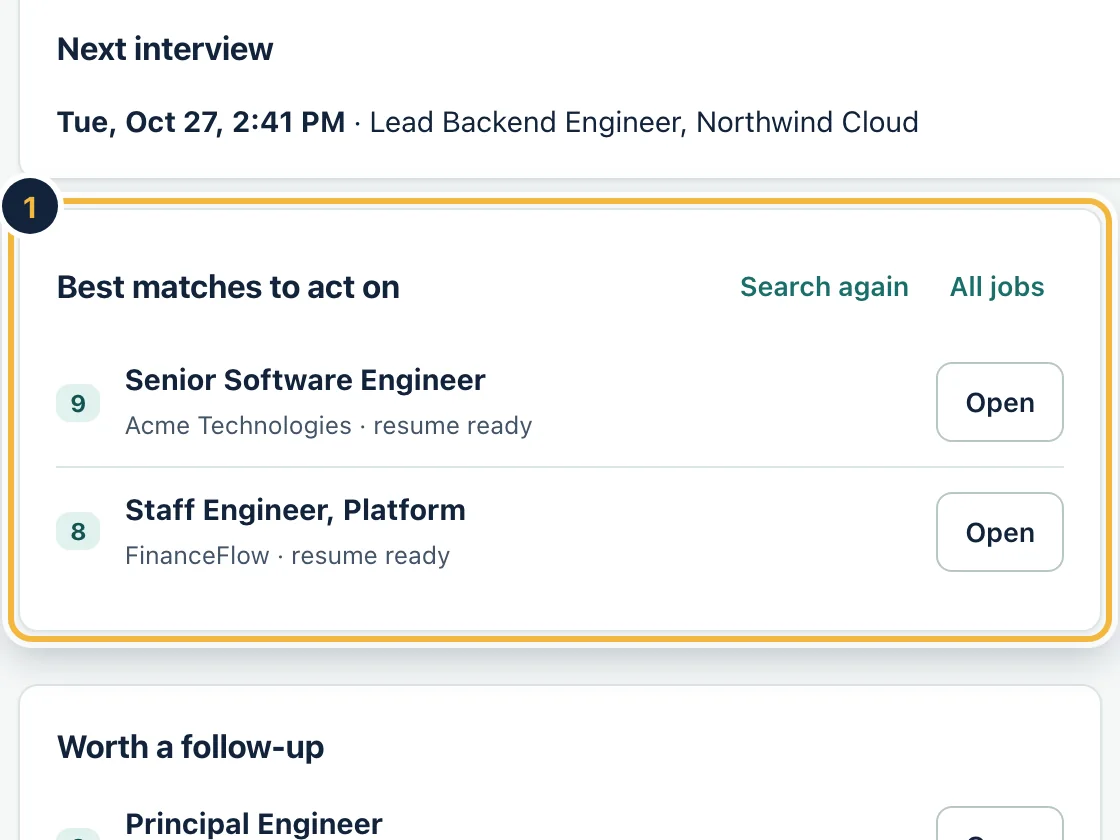Image resolution: width=1120 pixels, height=840 pixels.
Task: Select the Principal Engineer title
Action: tap(254, 824)
